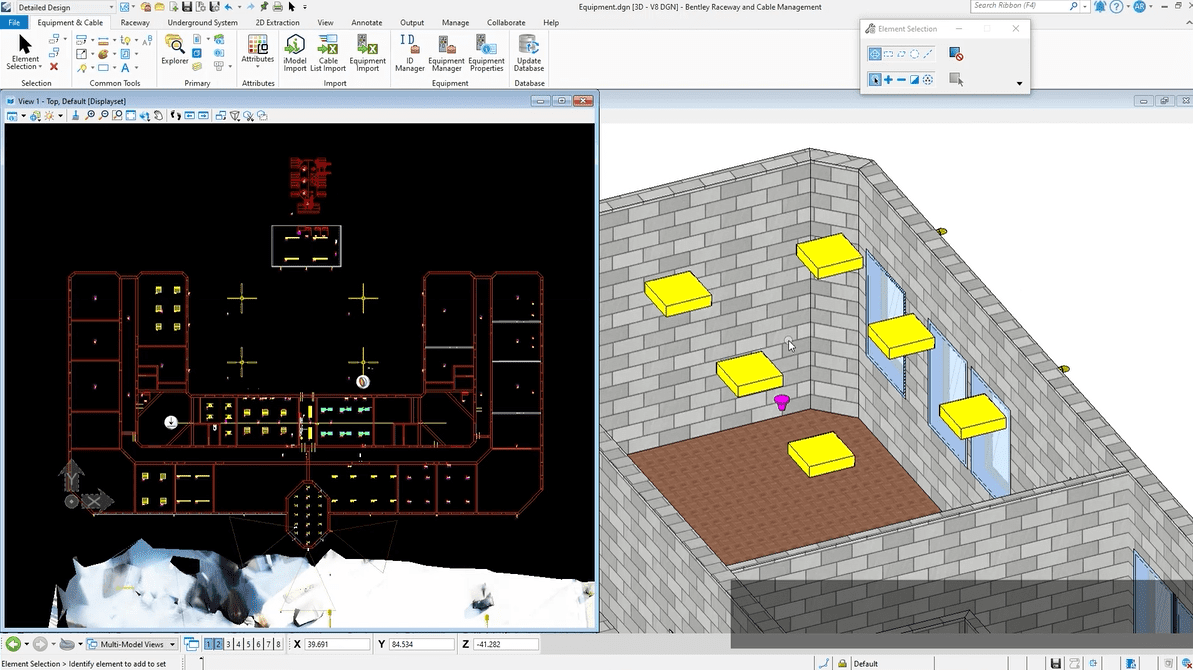Click the Attributes button
The height and width of the screenshot is (670, 1193).
tap(258, 50)
